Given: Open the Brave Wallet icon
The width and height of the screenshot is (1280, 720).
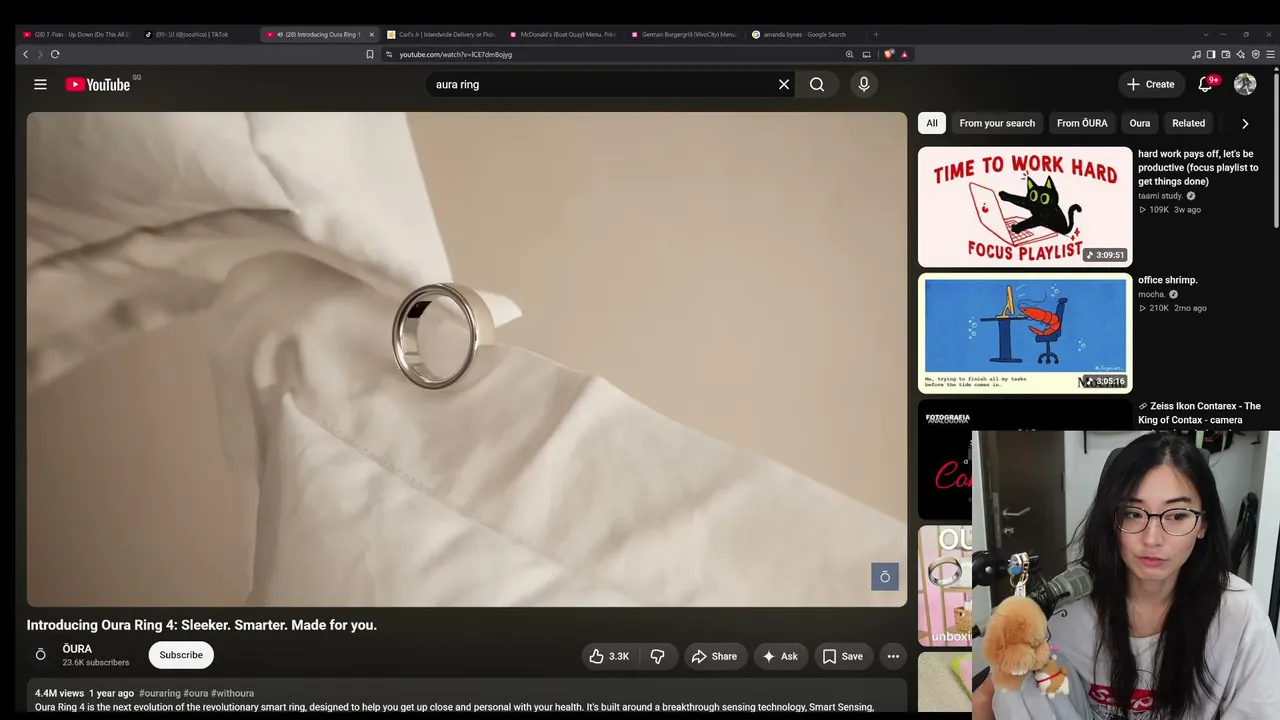Looking at the screenshot, I should [x=1226, y=54].
